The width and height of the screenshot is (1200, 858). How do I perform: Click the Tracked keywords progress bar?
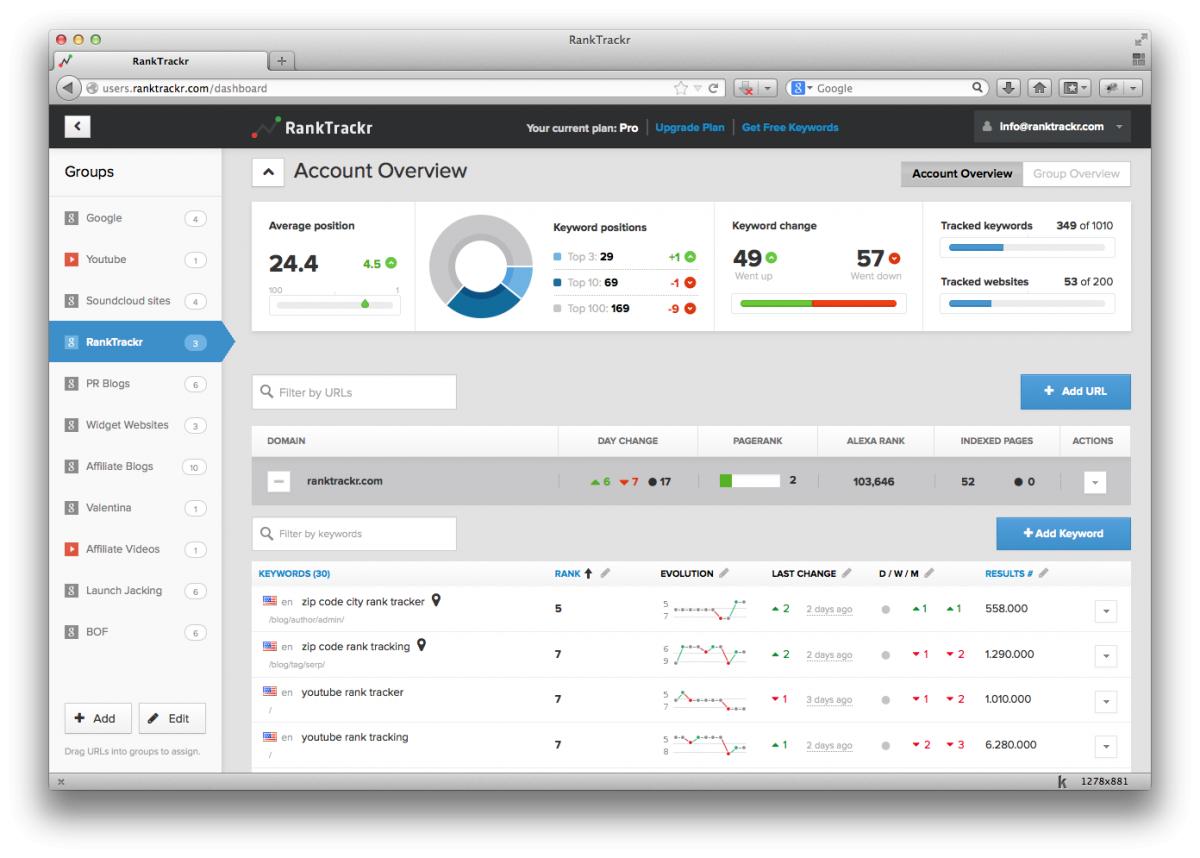click(1027, 246)
